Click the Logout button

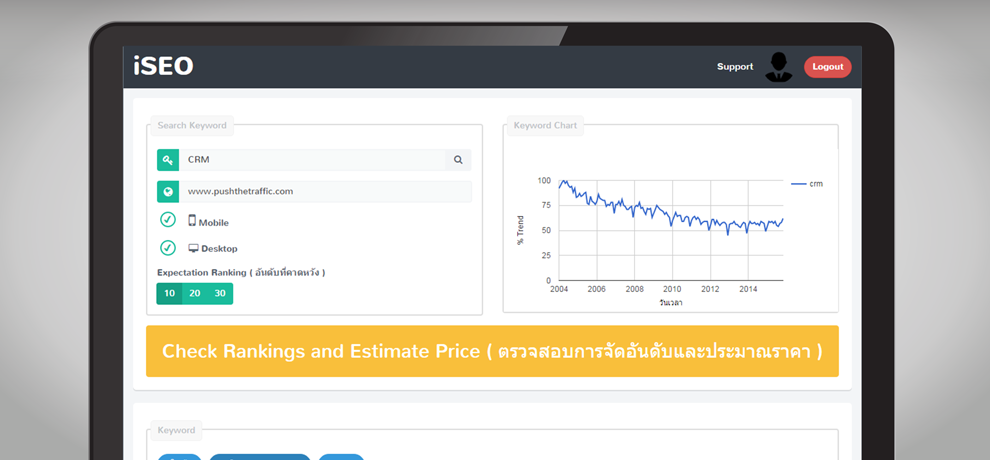coord(828,67)
